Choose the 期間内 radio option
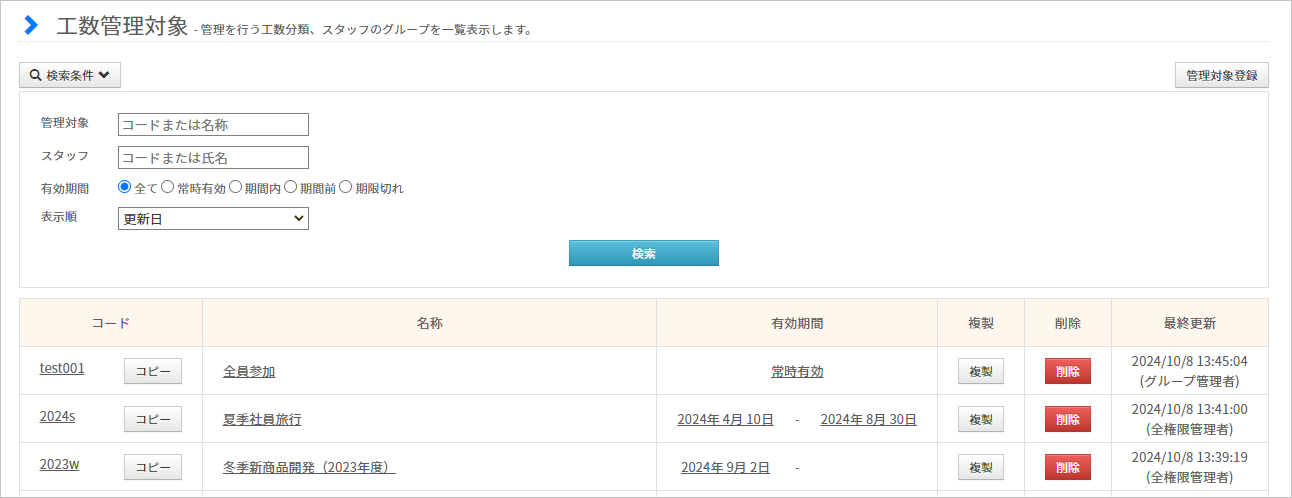This screenshot has width=1292, height=498. (x=236, y=187)
